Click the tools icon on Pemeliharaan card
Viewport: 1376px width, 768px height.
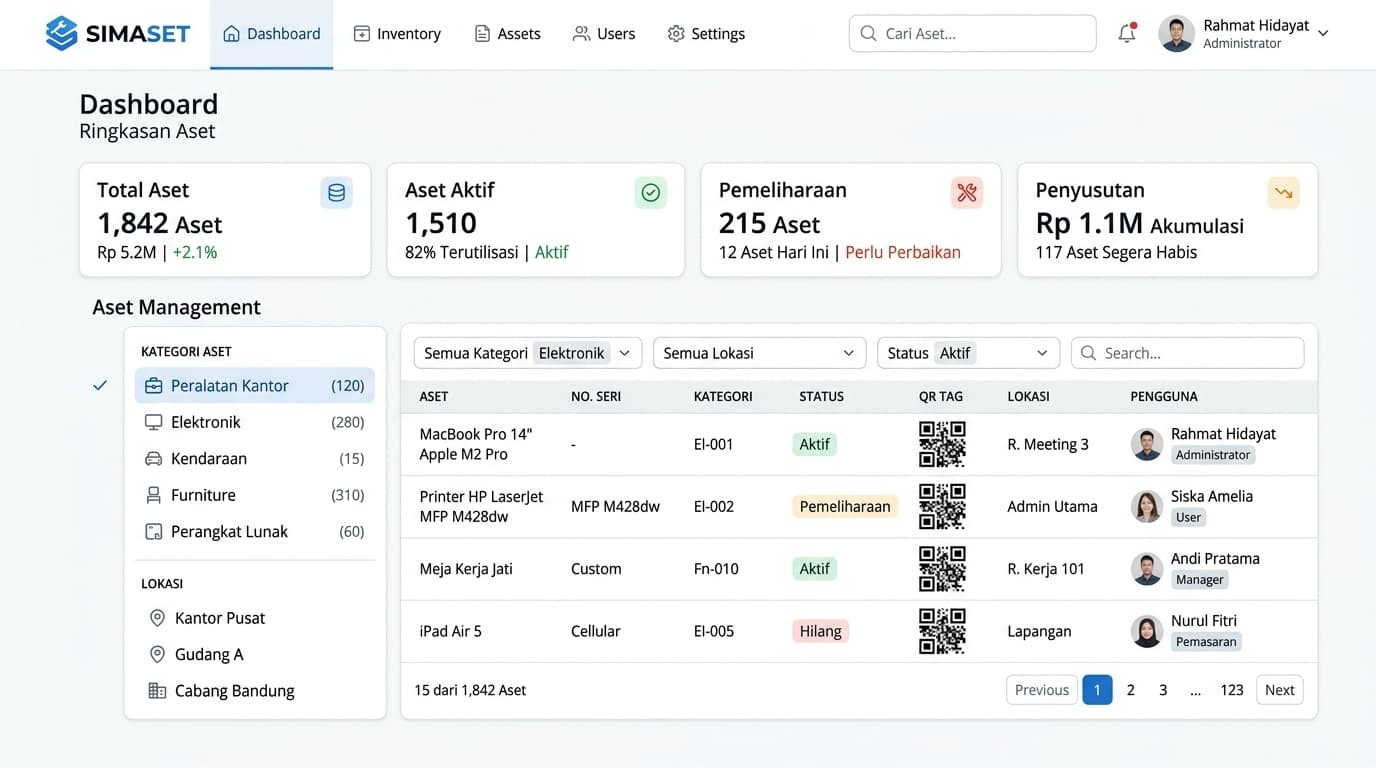967,192
